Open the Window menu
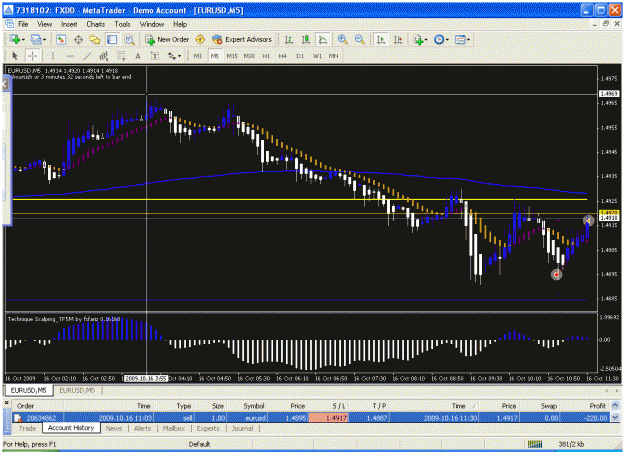The image size is (625, 452). [x=151, y=24]
